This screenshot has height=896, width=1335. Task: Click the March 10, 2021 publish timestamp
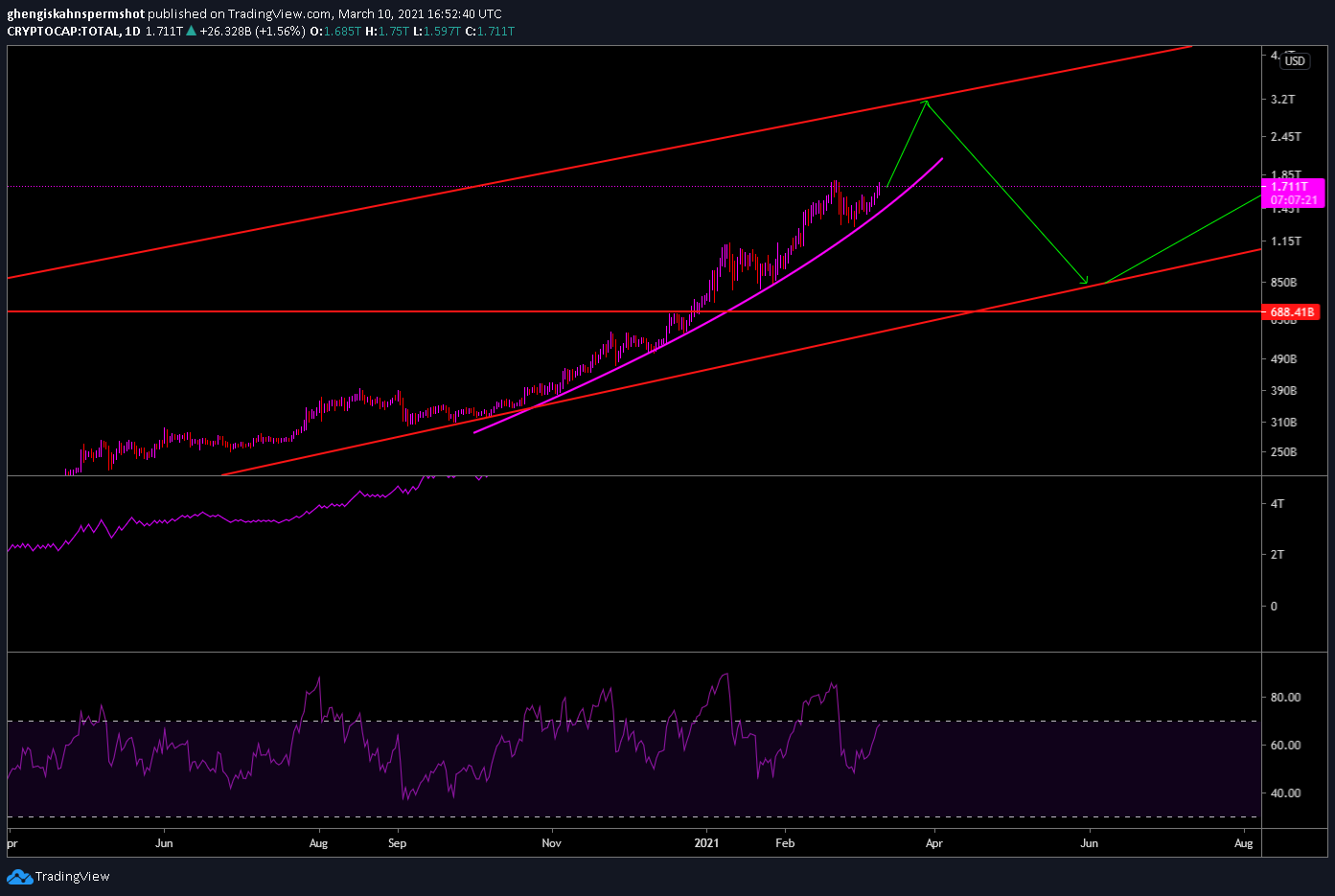click(x=420, y=14)
